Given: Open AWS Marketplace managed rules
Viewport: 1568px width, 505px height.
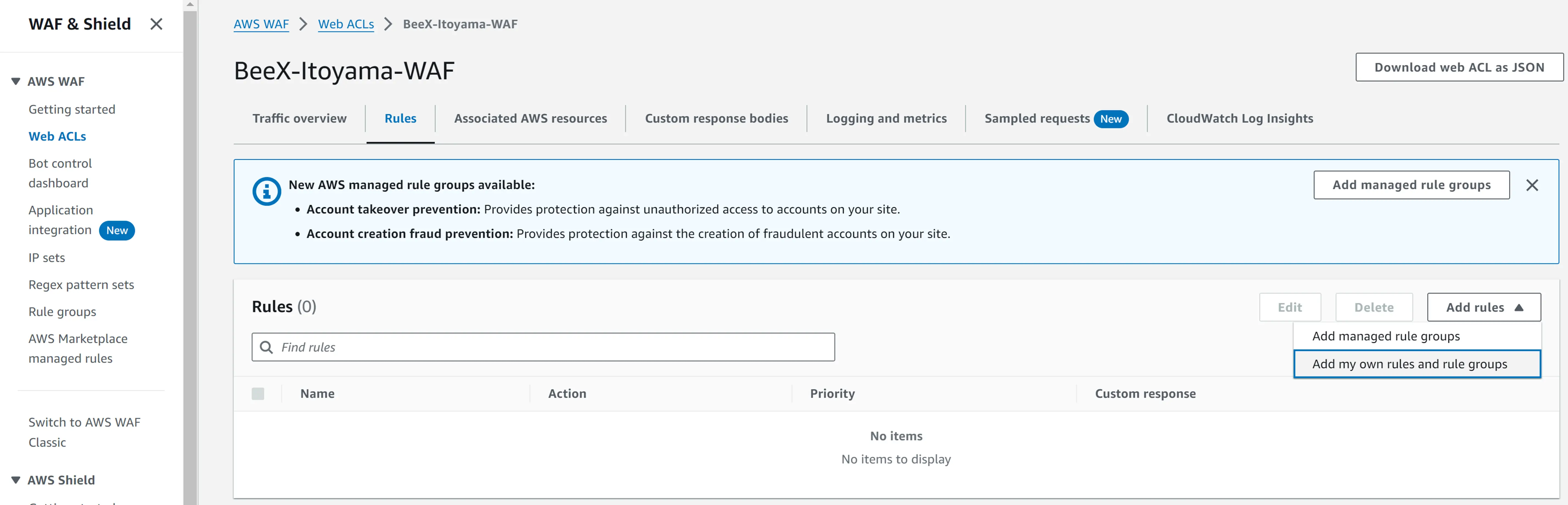Looking at the screenshot, I should click(78, 349).
